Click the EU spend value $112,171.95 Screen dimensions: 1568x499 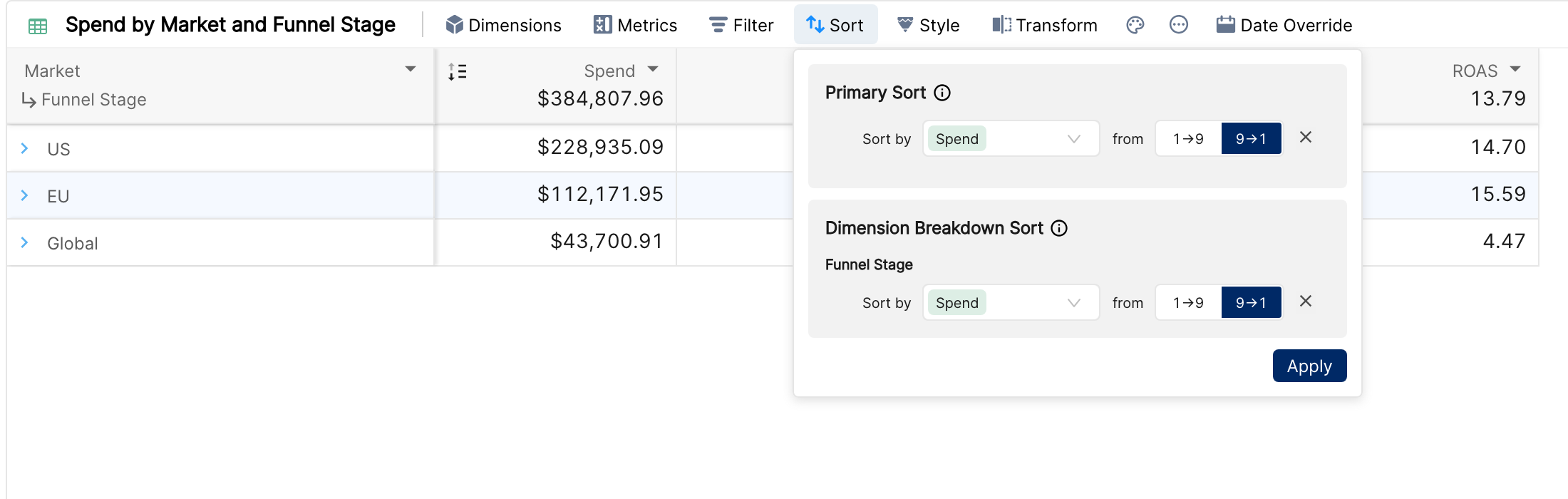[600, 194]
